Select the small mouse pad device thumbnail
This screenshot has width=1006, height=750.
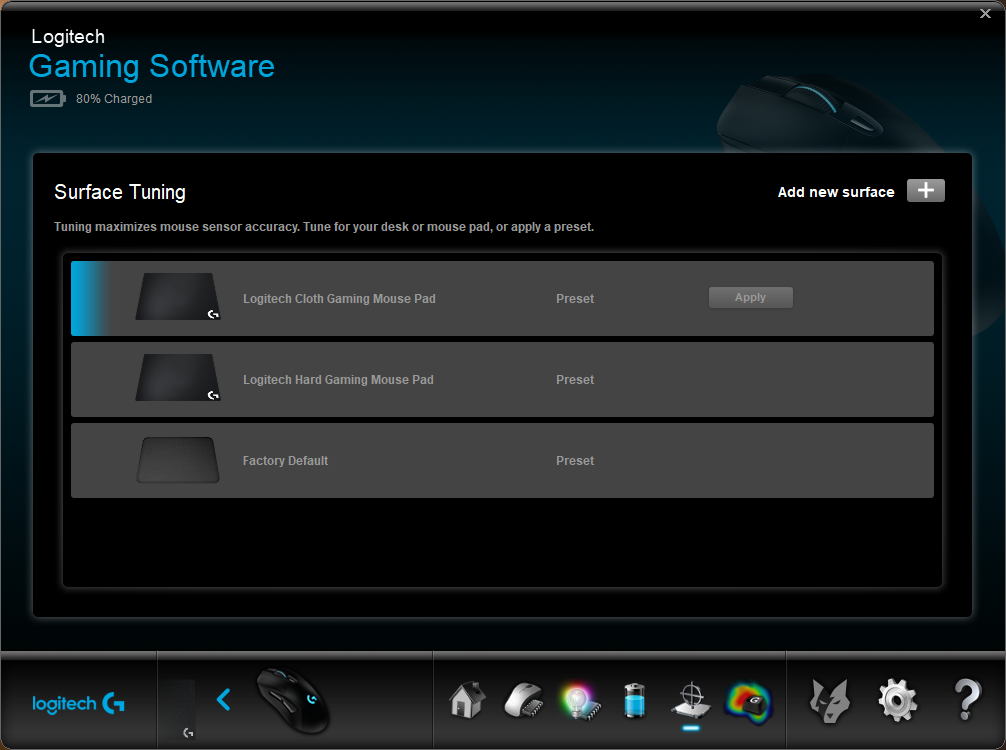click(x=180, y=709)
